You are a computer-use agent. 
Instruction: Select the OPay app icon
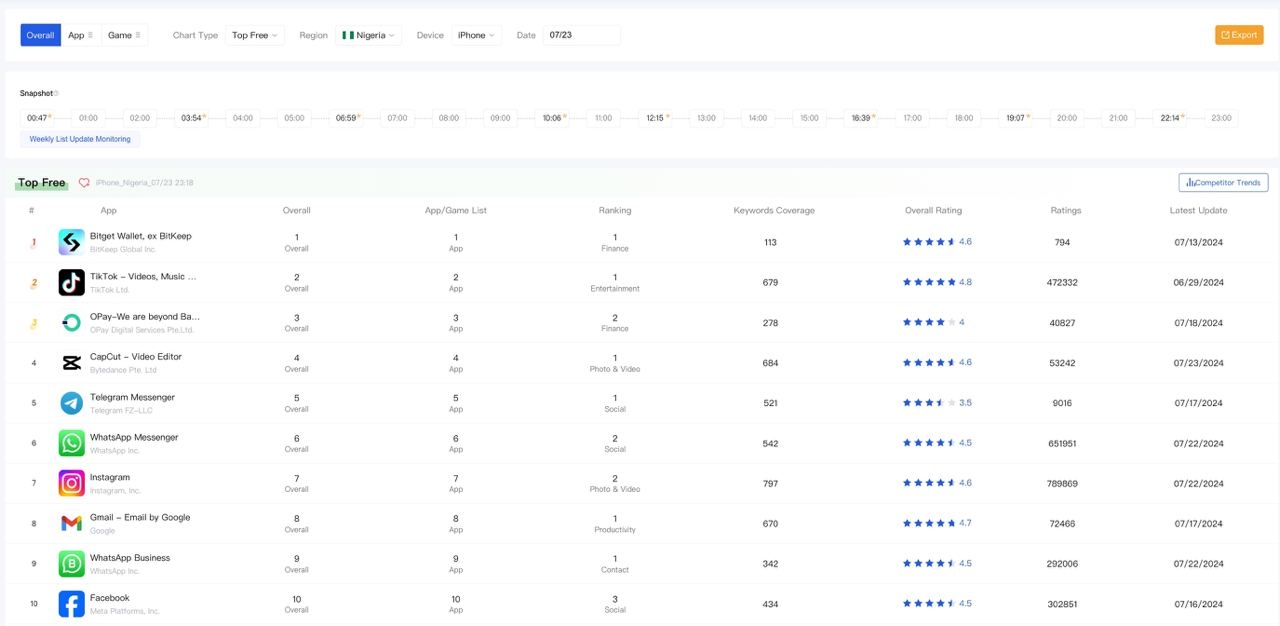(x=71, y=322)
